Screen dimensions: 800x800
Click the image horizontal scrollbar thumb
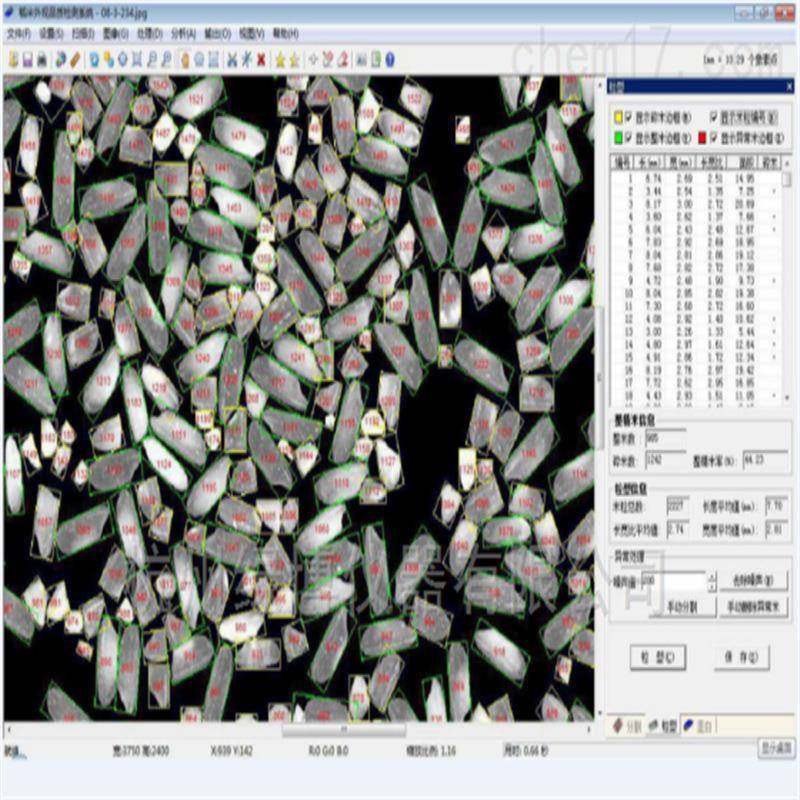[344, 730]
